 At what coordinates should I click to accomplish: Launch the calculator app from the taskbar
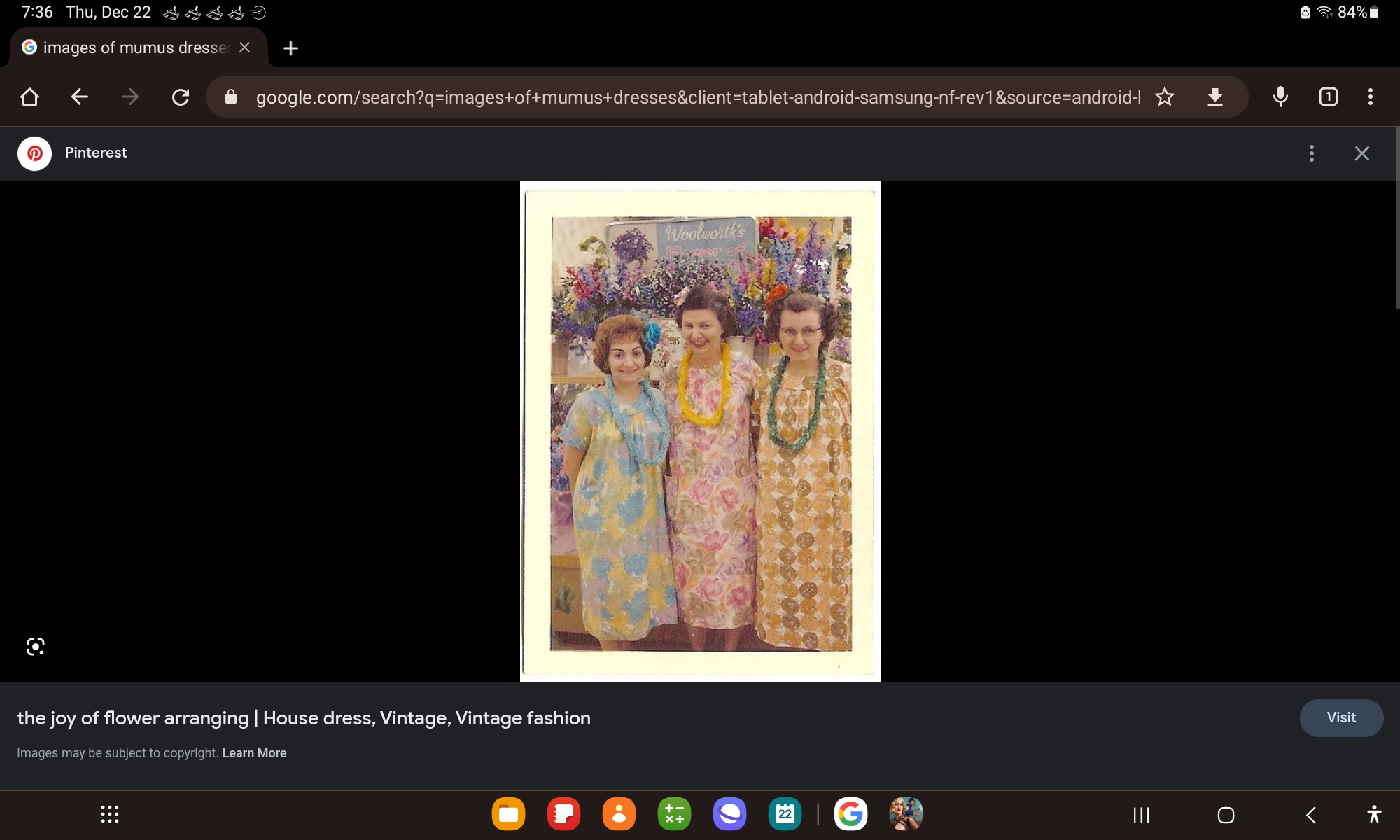tap(674, 814)
